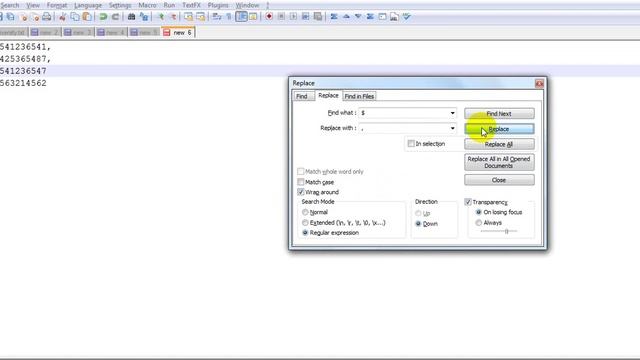Switch to the Find in Files tab
This screenshot has height=360, width=640.
(x=359, y=96)
